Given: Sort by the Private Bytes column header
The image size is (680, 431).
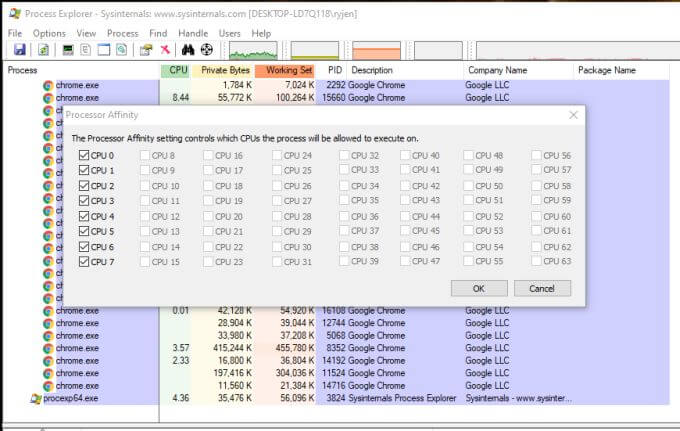Looking at the screenshot, I should pyautogui.click(x=222, y=70).
